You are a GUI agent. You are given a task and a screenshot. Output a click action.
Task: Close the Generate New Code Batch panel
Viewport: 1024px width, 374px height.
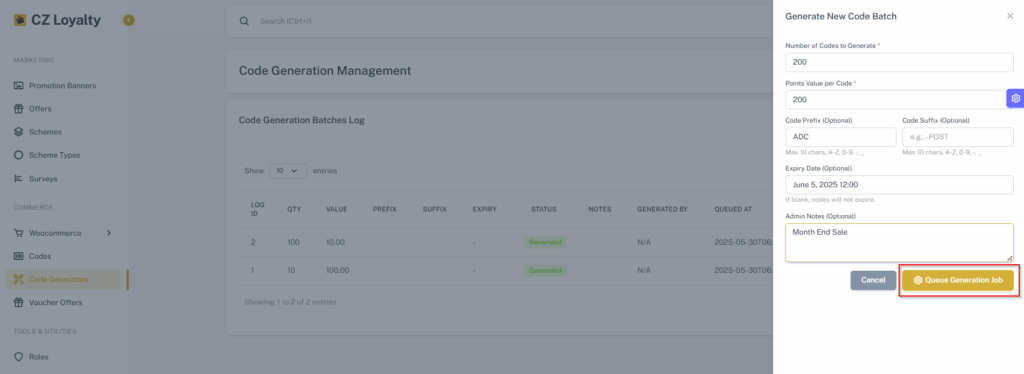coord(1010,16)
